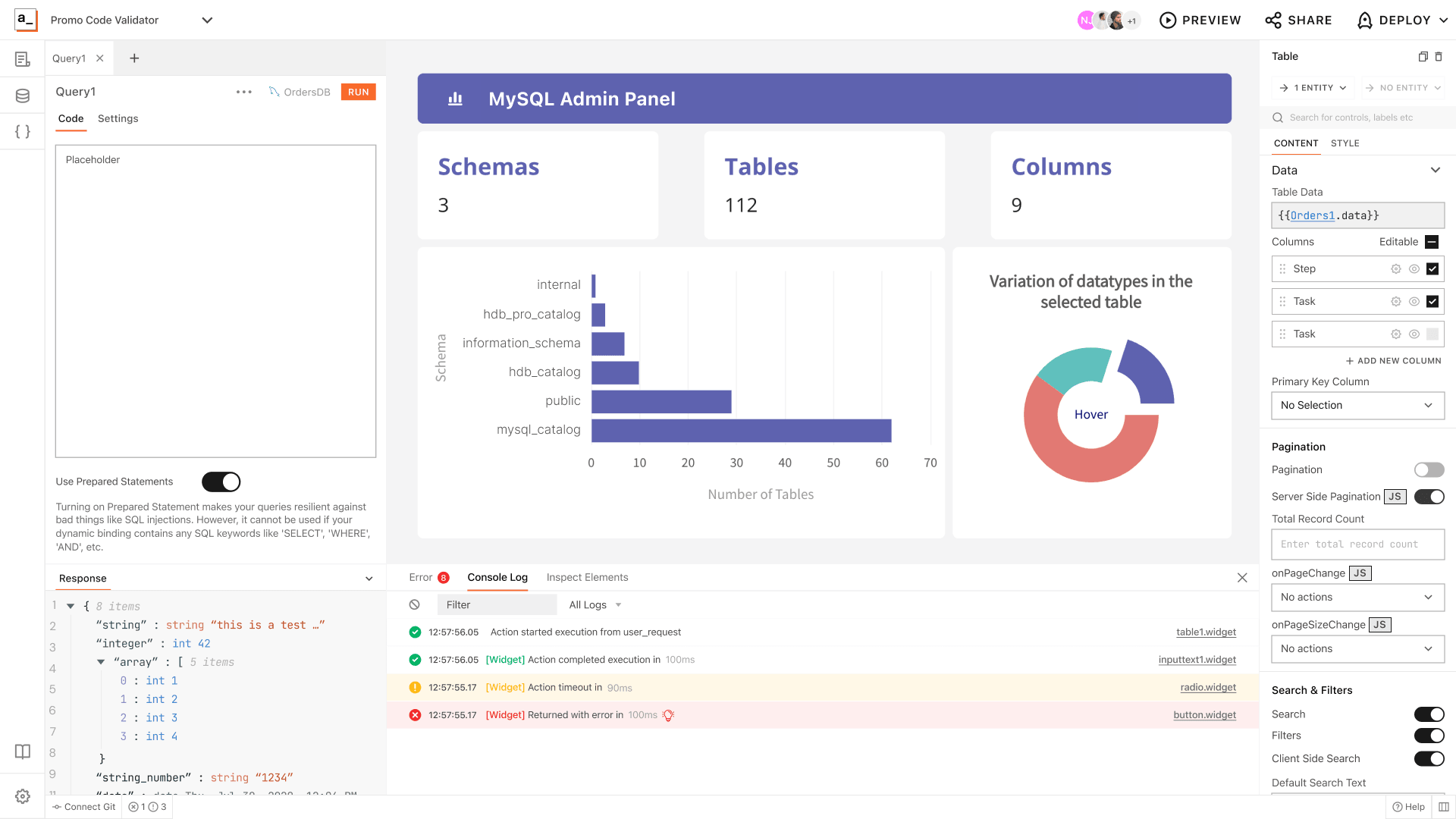This screenshot has height=819, width=1456.
Task: Run the Query1 query
Action: coord(357,92)
